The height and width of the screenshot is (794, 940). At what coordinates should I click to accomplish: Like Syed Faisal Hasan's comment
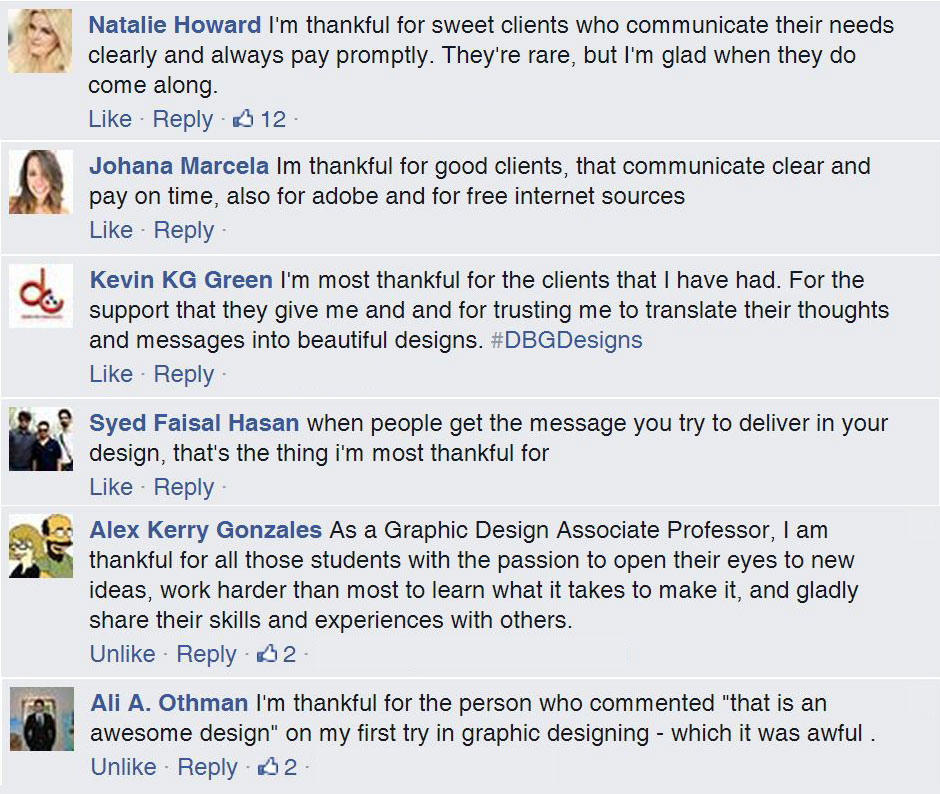pyautogui.click(x=111, y=487)
